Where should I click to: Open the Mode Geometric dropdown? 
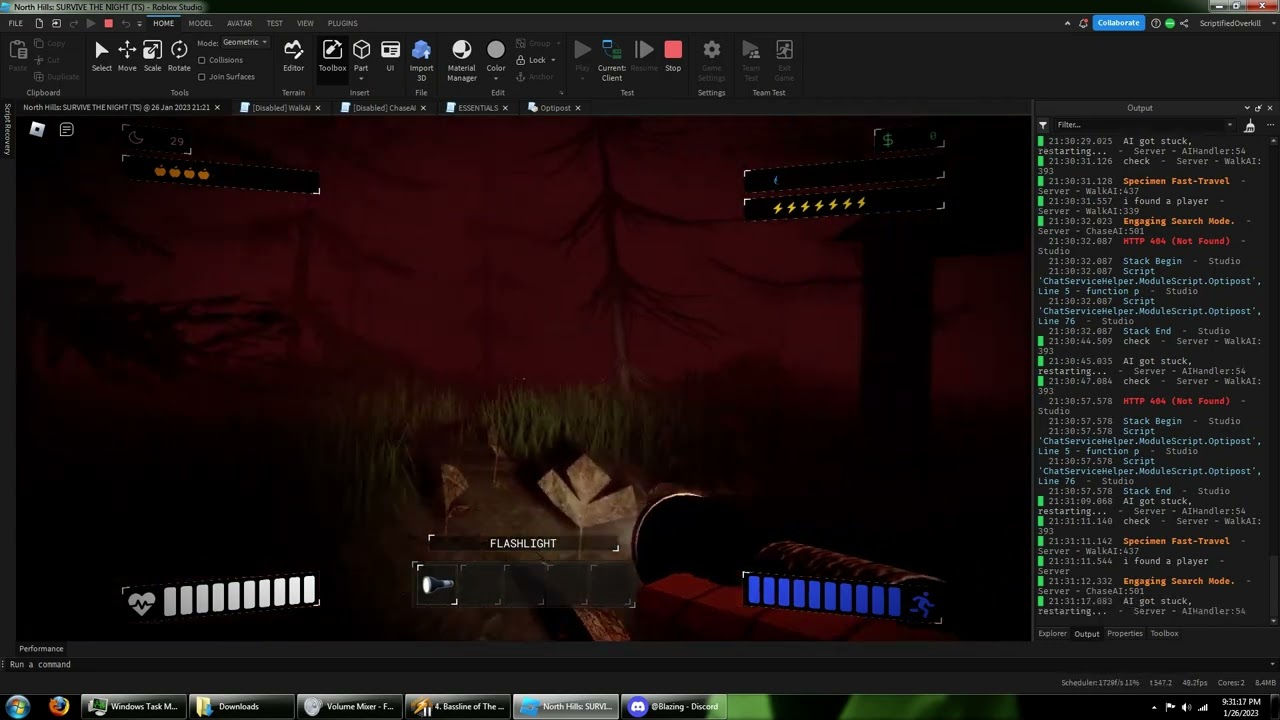point(245,42)
